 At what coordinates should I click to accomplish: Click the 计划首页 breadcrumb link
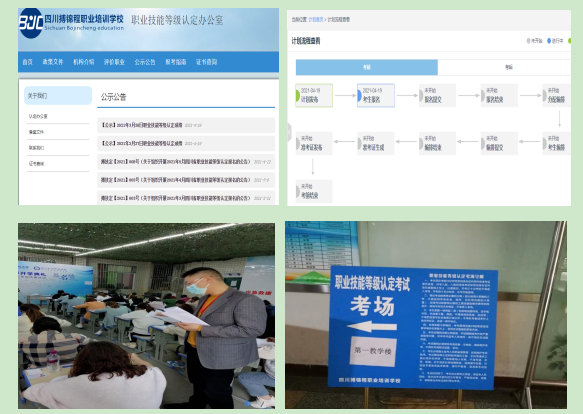pyautogui.click(x=316, y=19)
